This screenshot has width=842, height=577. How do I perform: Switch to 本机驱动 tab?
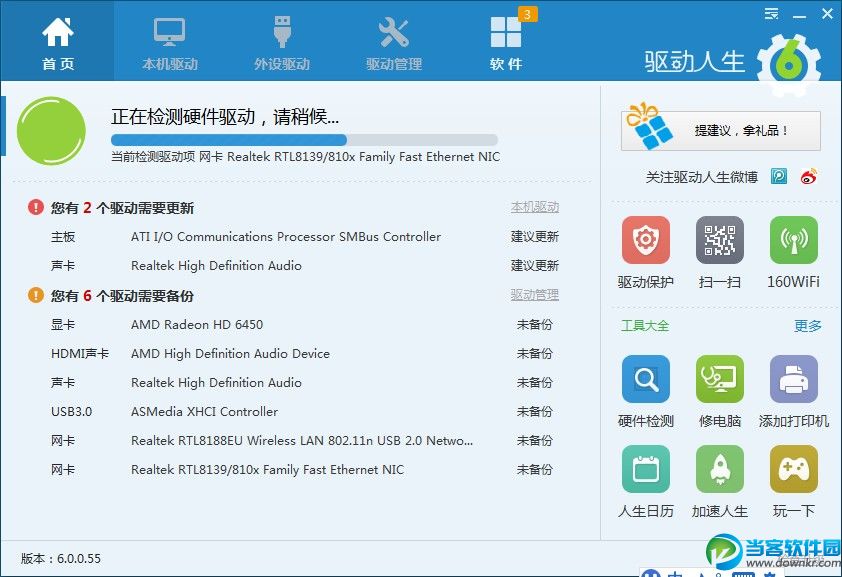[170, 41]
